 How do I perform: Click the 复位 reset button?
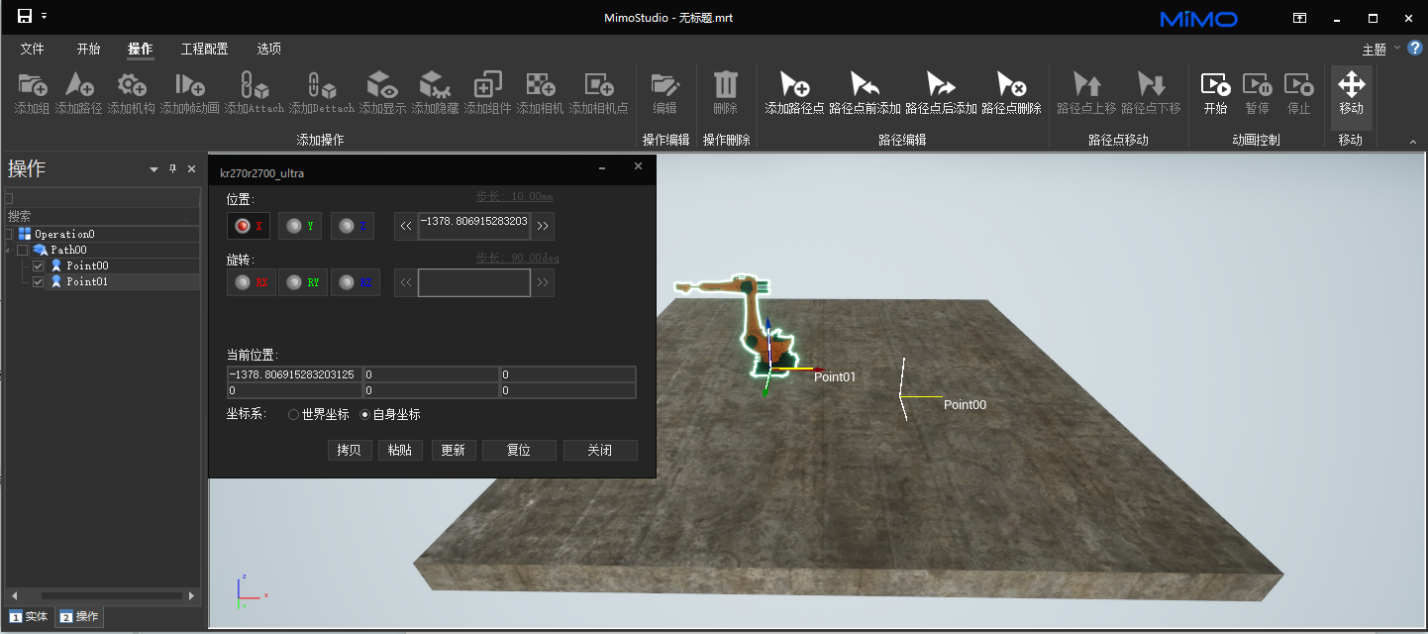tap(518, 450)
